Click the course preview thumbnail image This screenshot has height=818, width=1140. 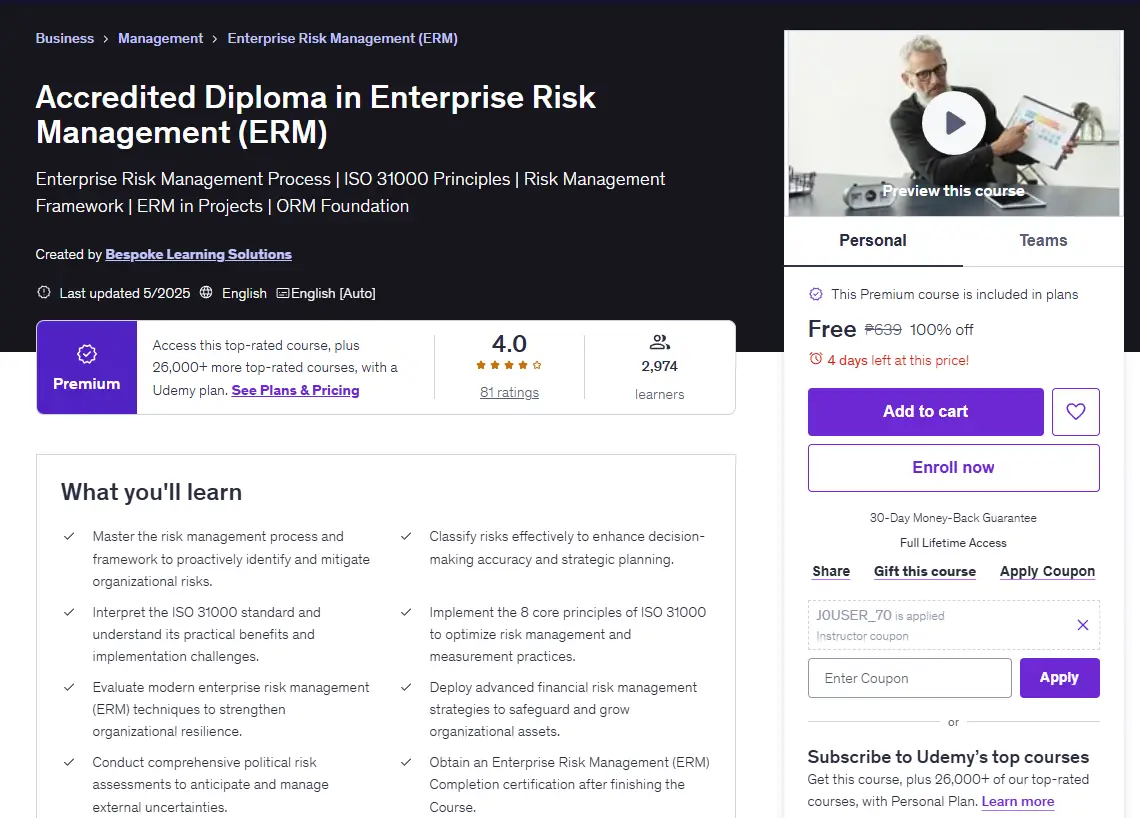pos(953,123)
